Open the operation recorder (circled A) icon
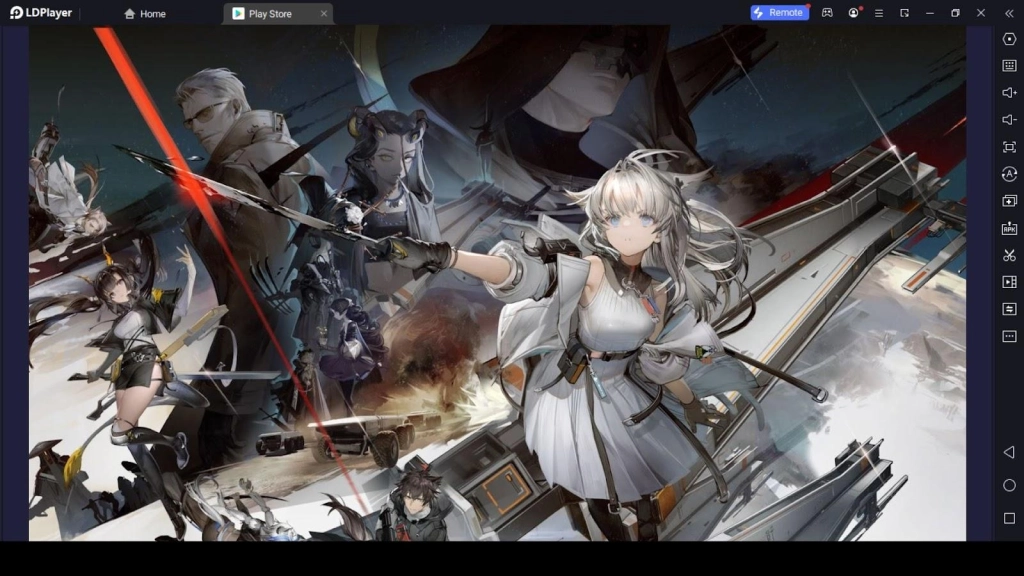The width and height of the screenshot is (1024, 576). click(x=1009, y=174)
